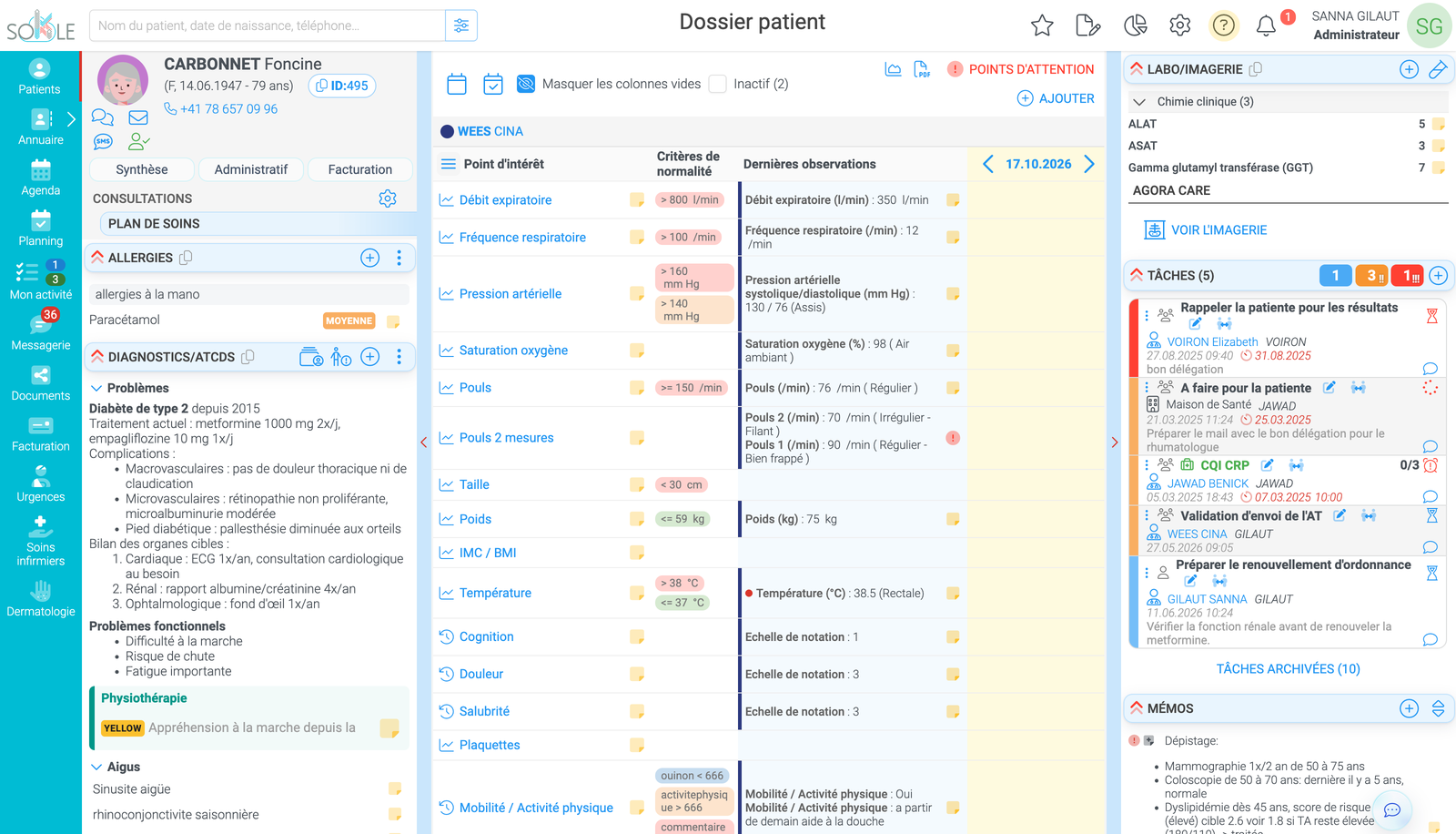The height and width of the screenshot is (834, 1456).
Task: Click VOIR L'IMAGERIE button
Action: click(x=1206, y=230)
